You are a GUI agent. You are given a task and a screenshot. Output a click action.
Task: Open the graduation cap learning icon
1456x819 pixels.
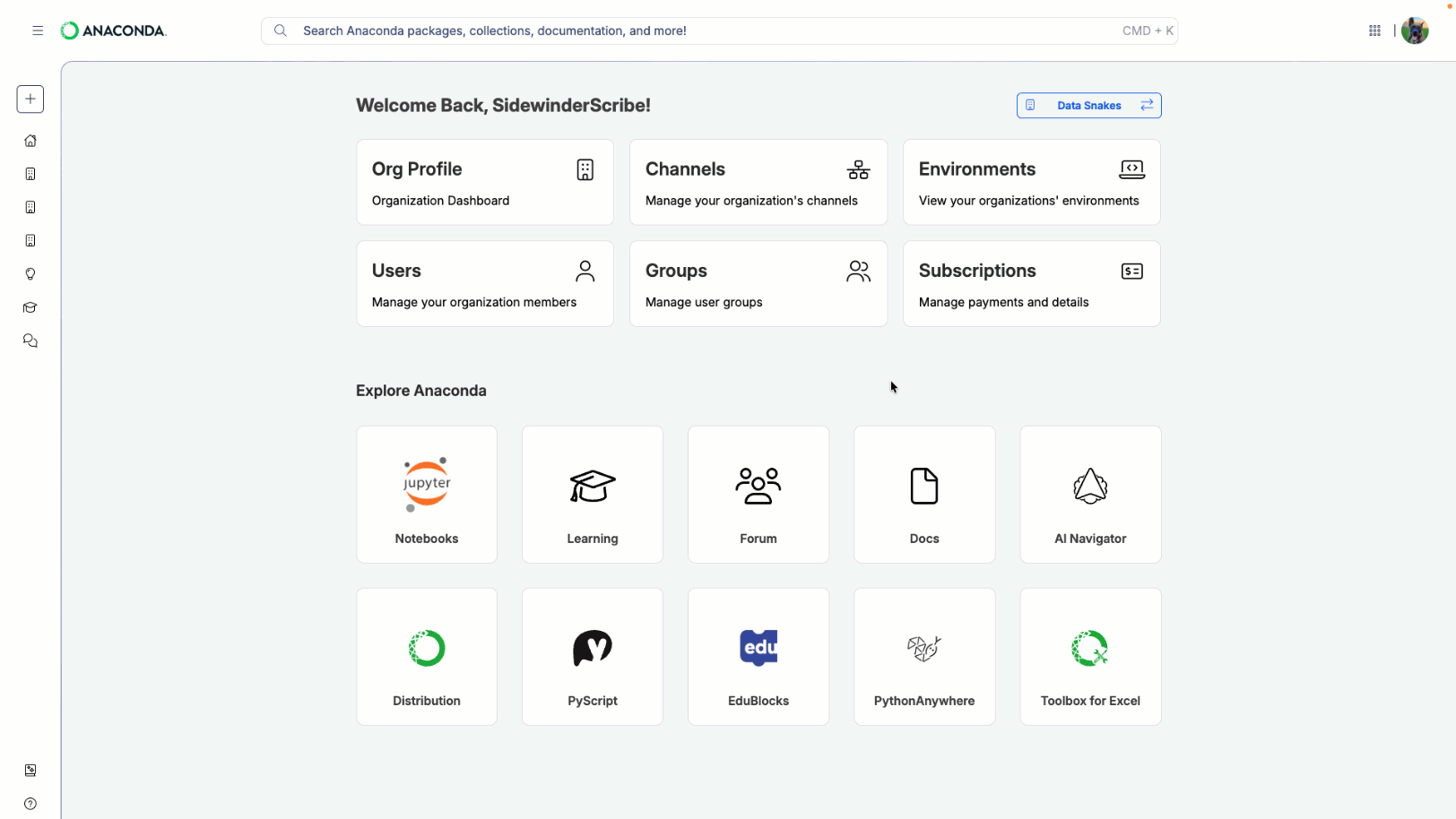(30, 307)
